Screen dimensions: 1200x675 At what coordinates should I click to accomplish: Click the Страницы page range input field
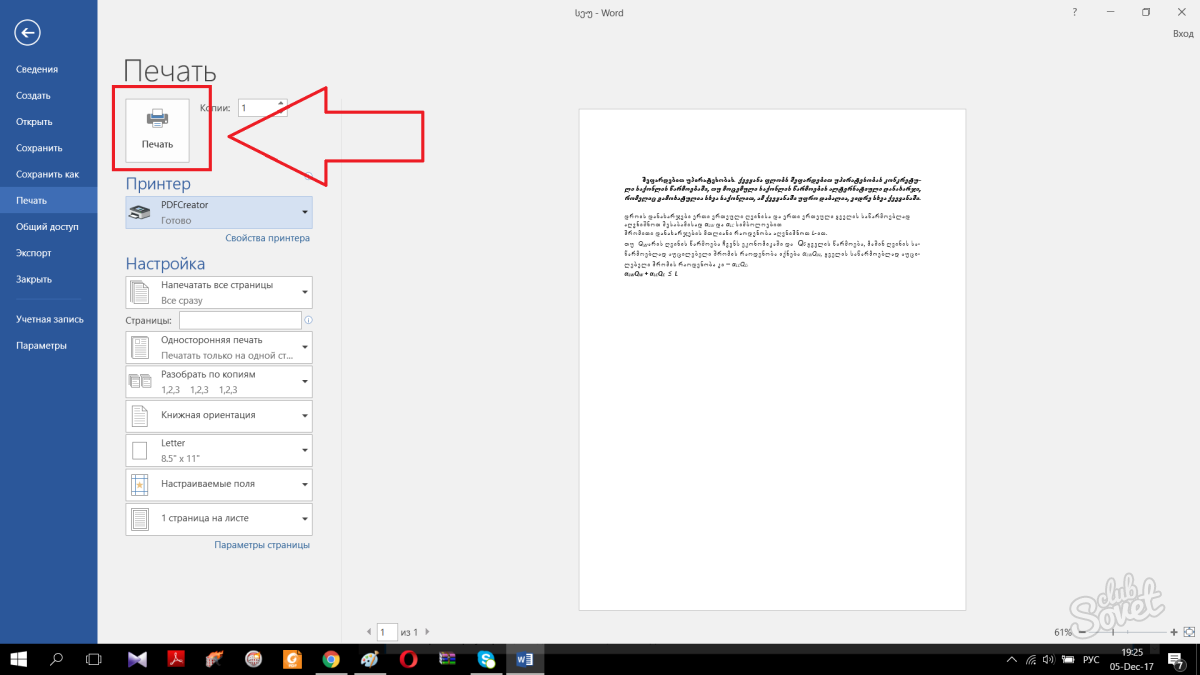tap(240, 320)
